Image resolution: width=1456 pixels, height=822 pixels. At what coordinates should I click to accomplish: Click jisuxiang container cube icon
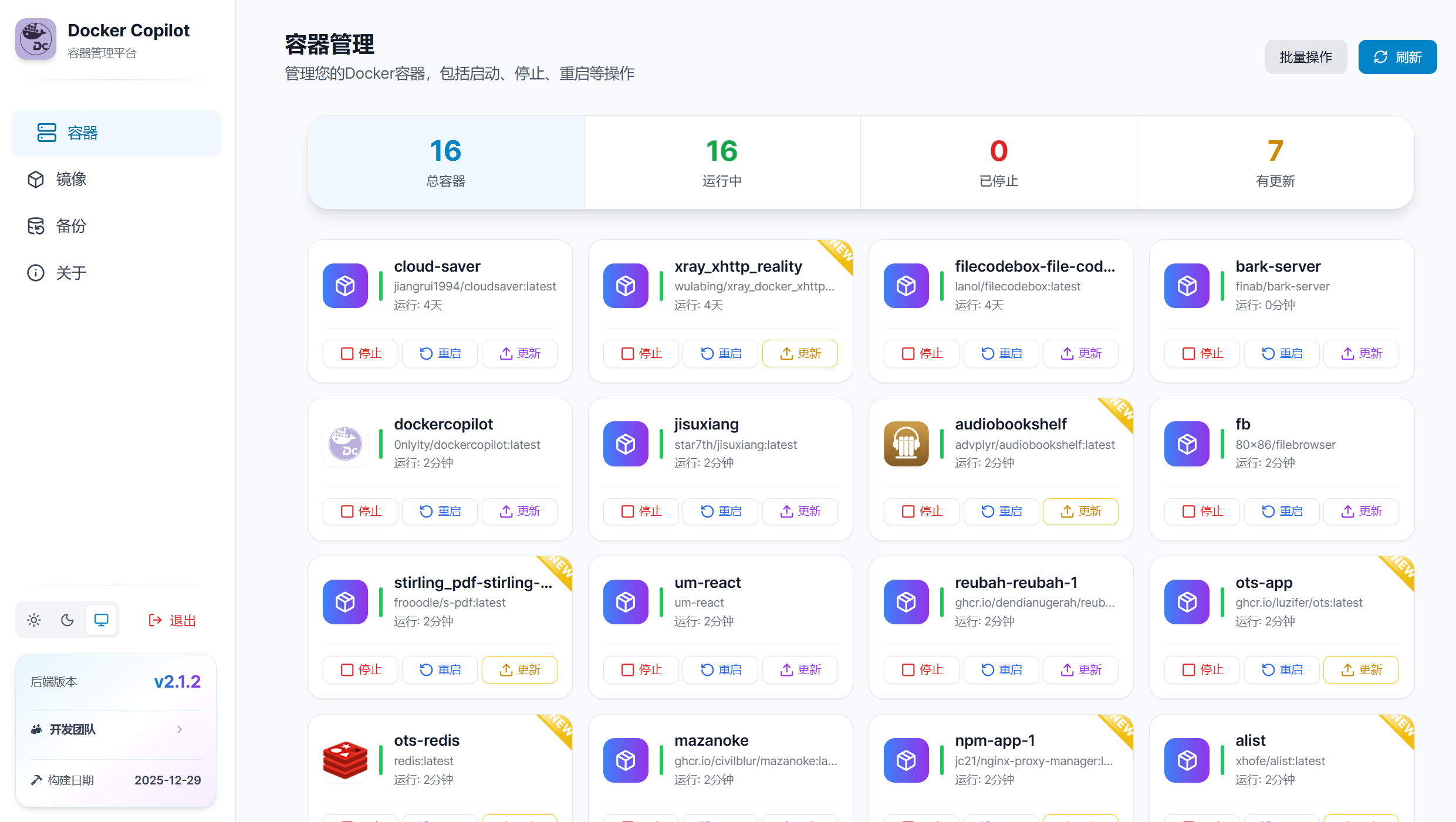[626, 444]
